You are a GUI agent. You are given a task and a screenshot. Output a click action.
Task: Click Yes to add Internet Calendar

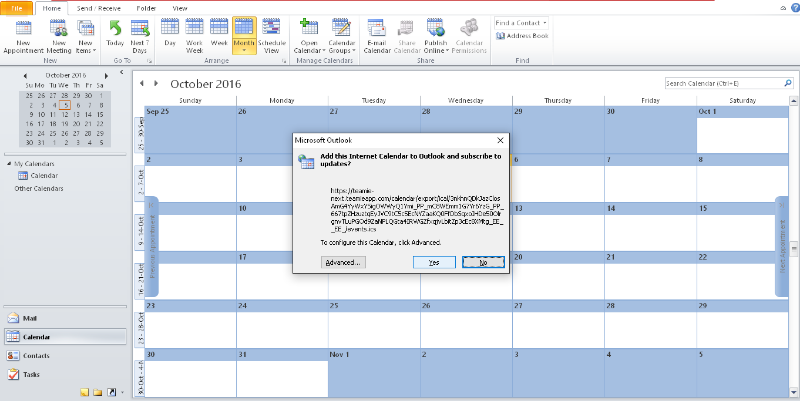coord(434,262)
